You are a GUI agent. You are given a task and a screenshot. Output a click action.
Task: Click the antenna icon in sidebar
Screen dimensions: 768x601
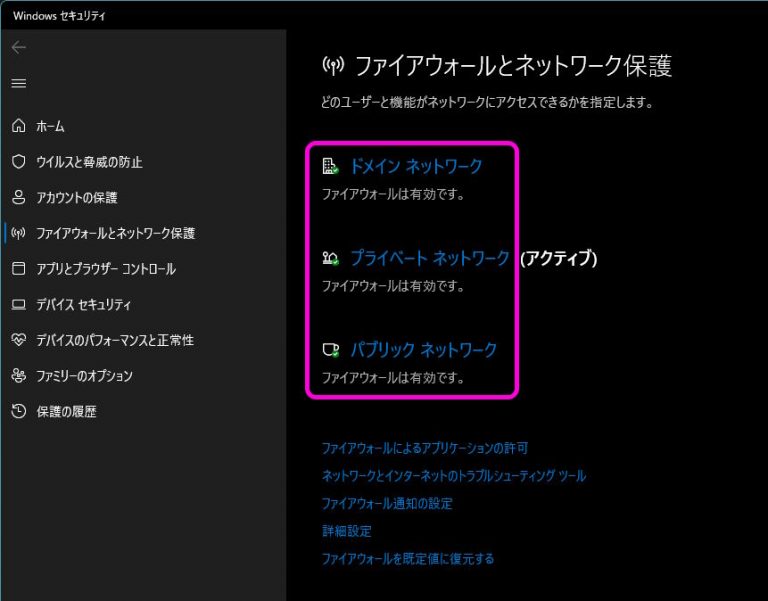[x=19, y=233]
